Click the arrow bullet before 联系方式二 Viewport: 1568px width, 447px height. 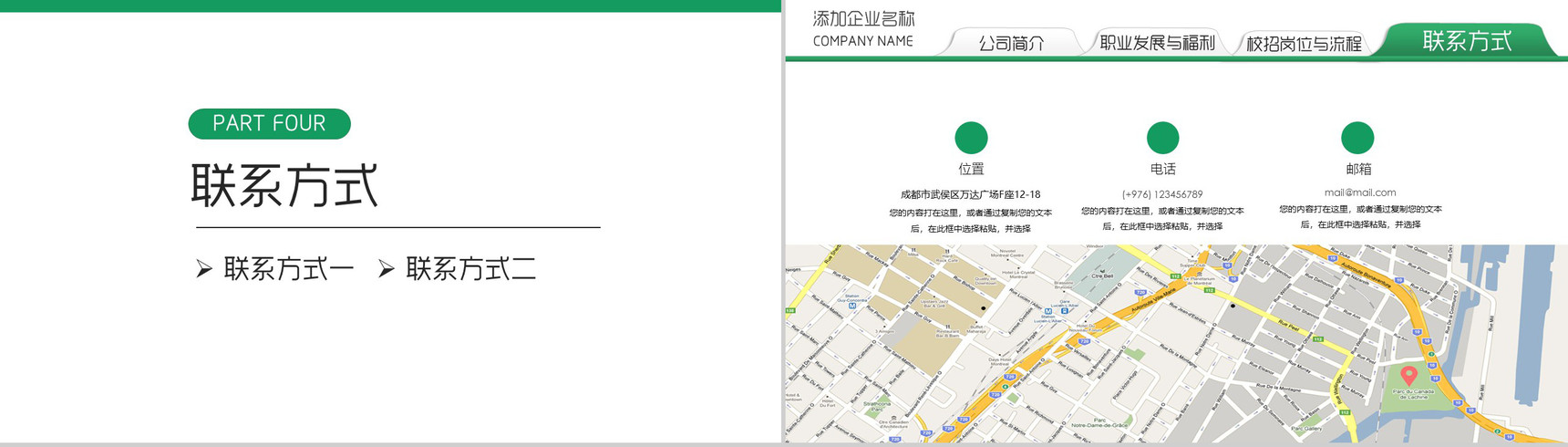click(x=387, y=269)
